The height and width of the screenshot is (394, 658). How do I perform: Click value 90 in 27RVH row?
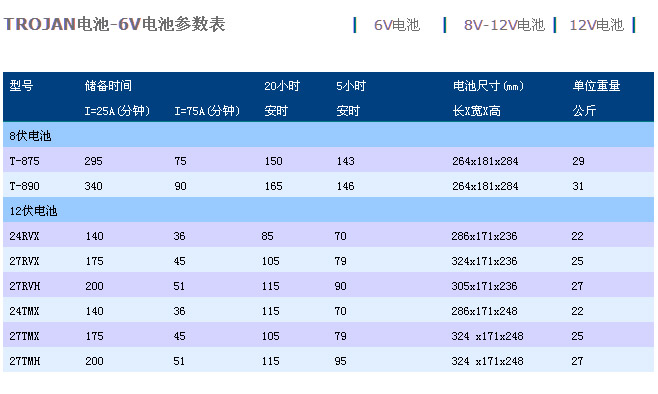coord(341,286)
